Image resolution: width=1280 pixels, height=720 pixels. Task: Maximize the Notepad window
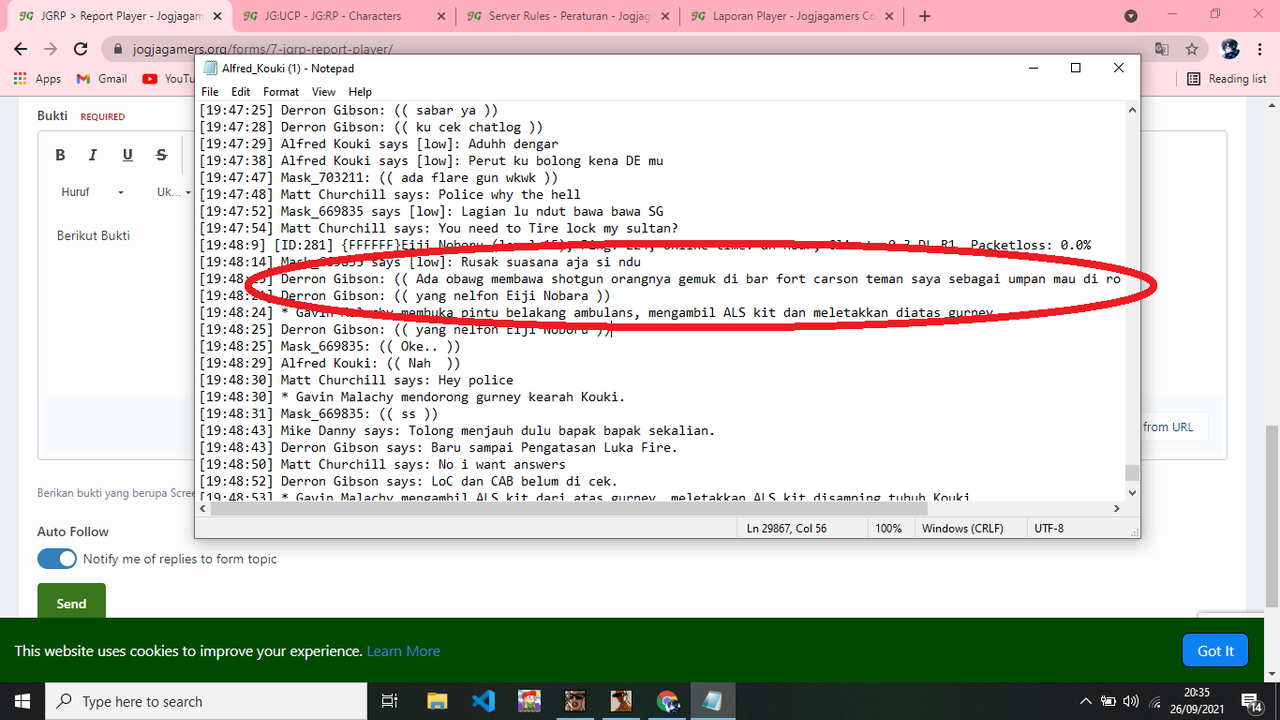pos(1075,68)
